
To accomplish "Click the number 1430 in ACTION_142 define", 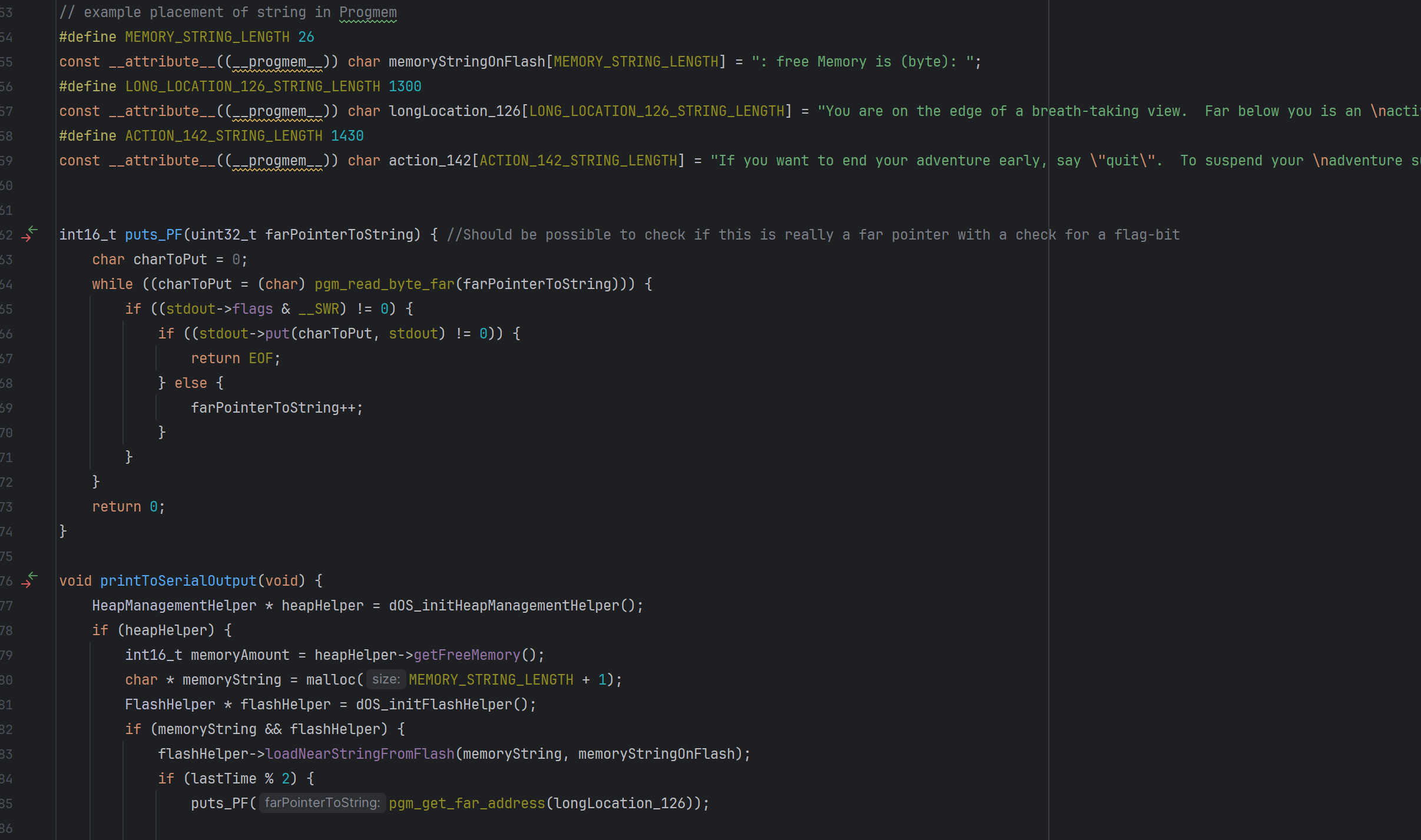I will (x=347, y=135).
